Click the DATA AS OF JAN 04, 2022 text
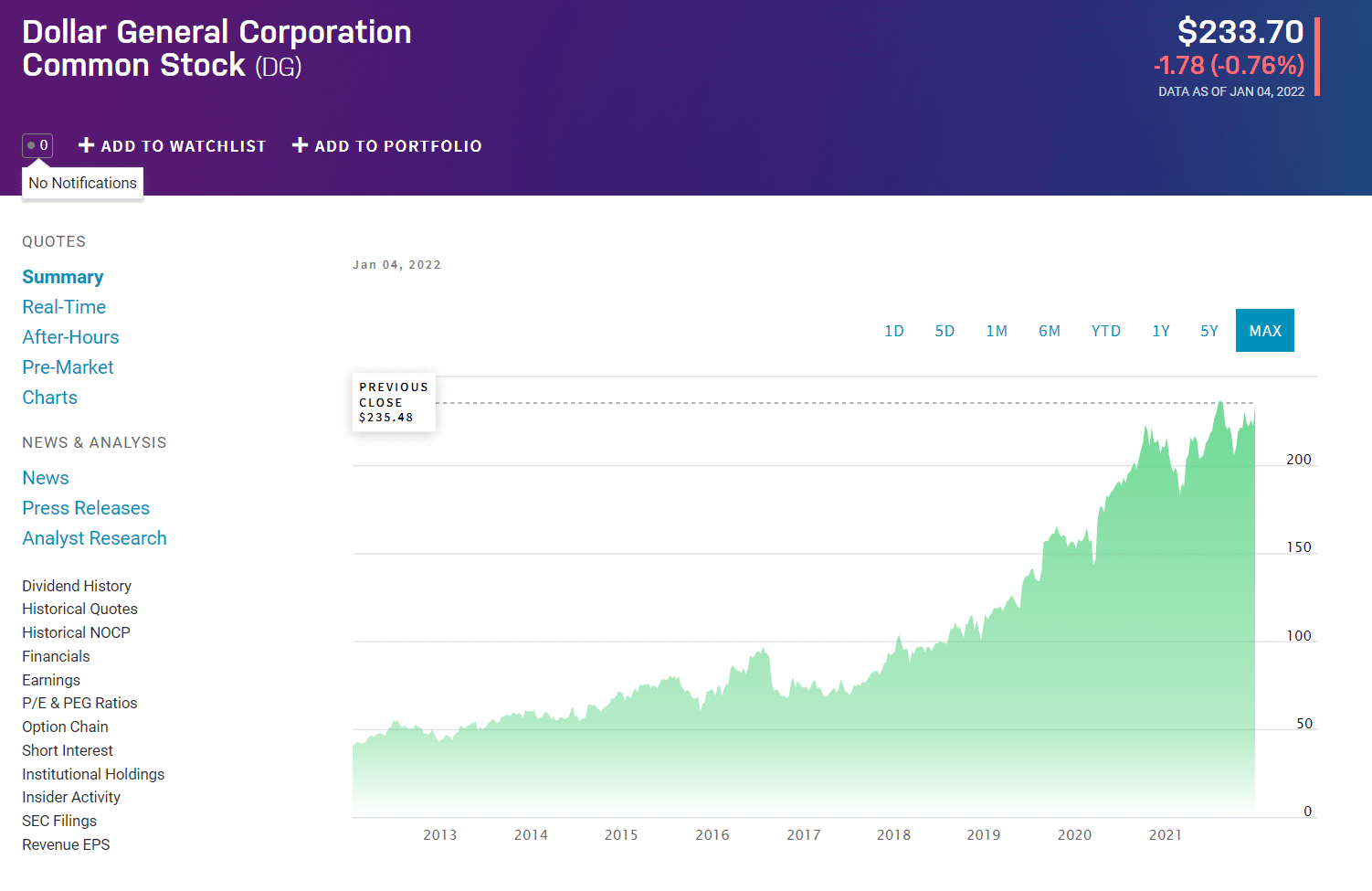Image resolution: width=1372 pixels, height=891 pixels. (1231, 91)
